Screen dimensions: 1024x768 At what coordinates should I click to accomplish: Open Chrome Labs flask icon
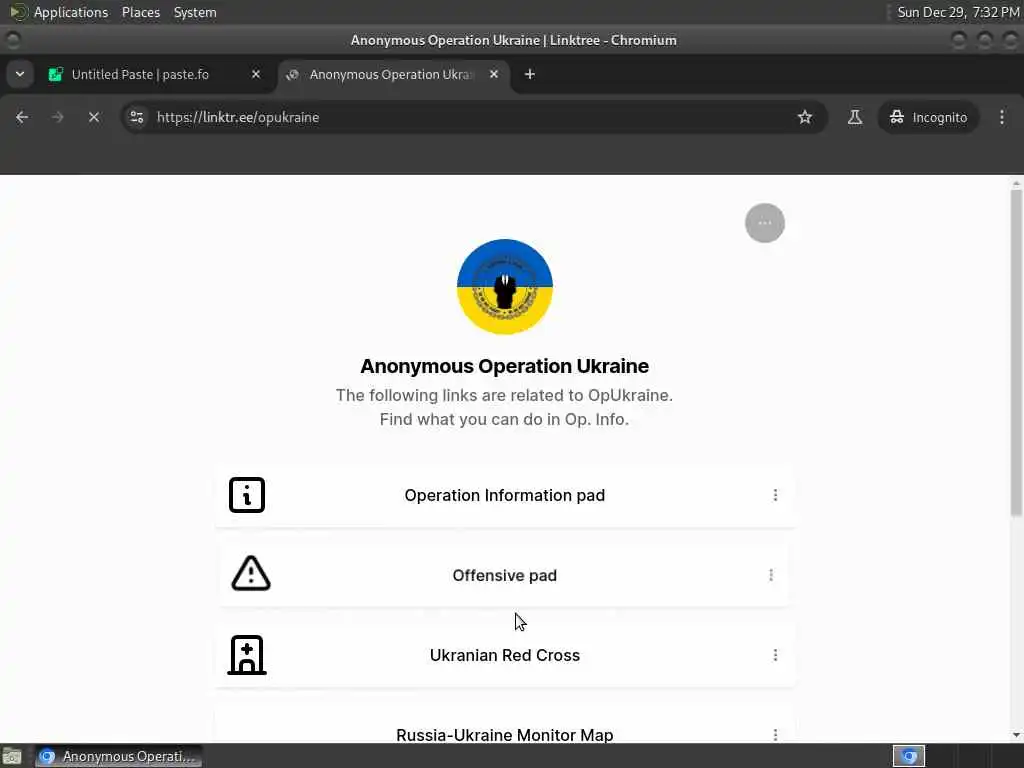pyautogui.click(x=854, y=118)
